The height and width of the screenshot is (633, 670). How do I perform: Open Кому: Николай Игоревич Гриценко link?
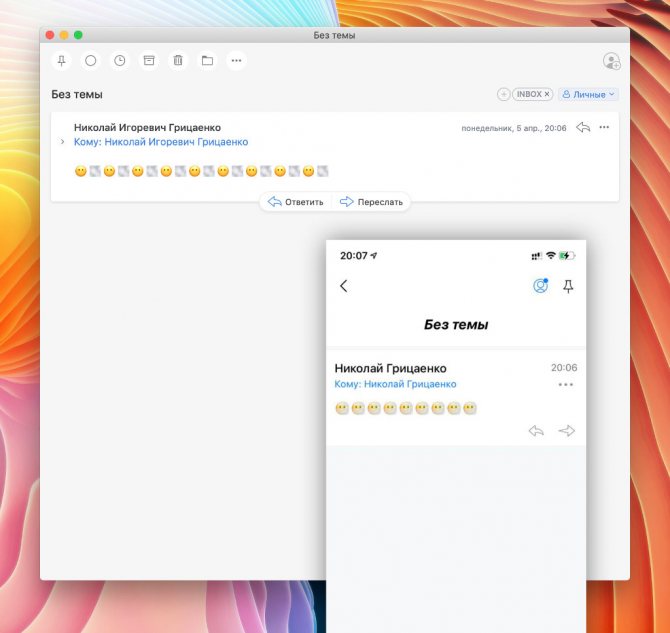[x=161, y=142]
